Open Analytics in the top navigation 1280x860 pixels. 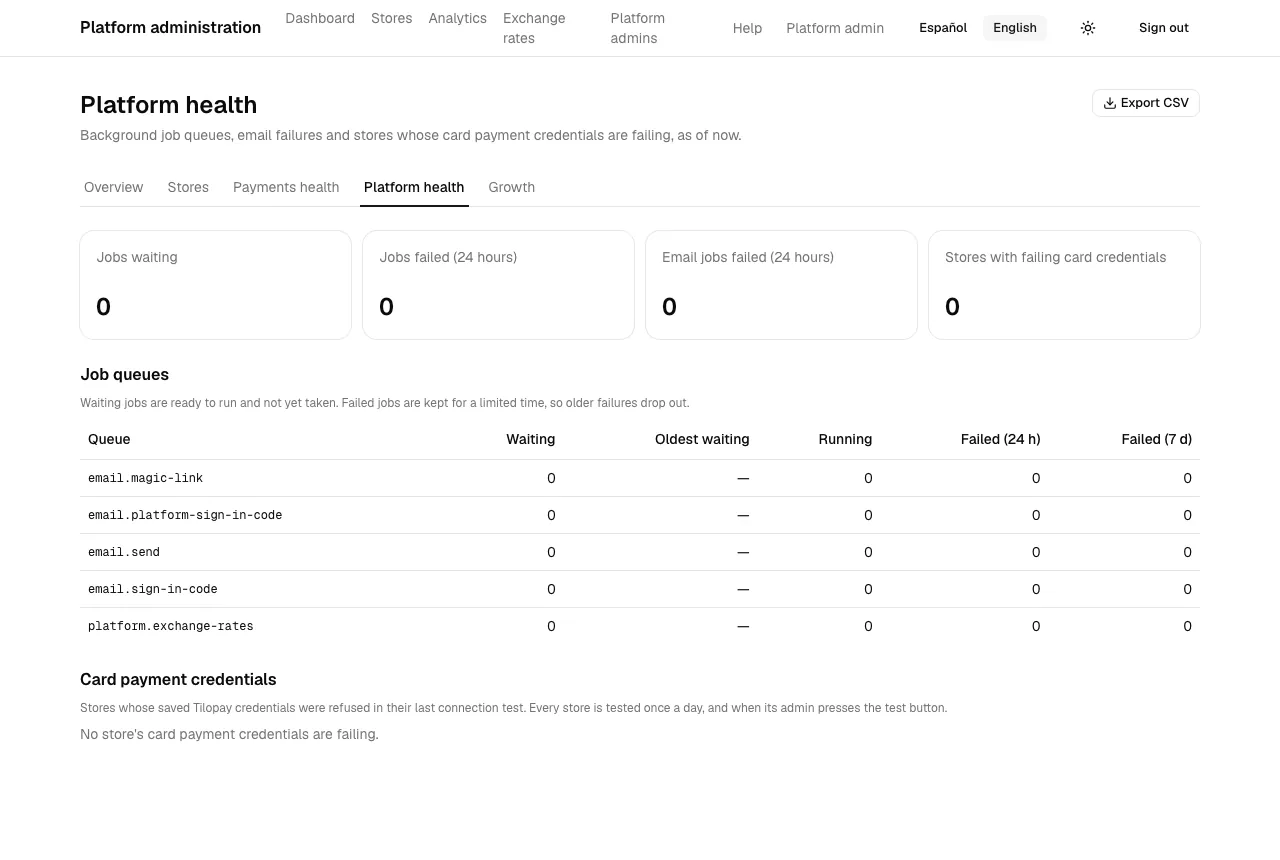pyautogui.click(x=458, y=18)
